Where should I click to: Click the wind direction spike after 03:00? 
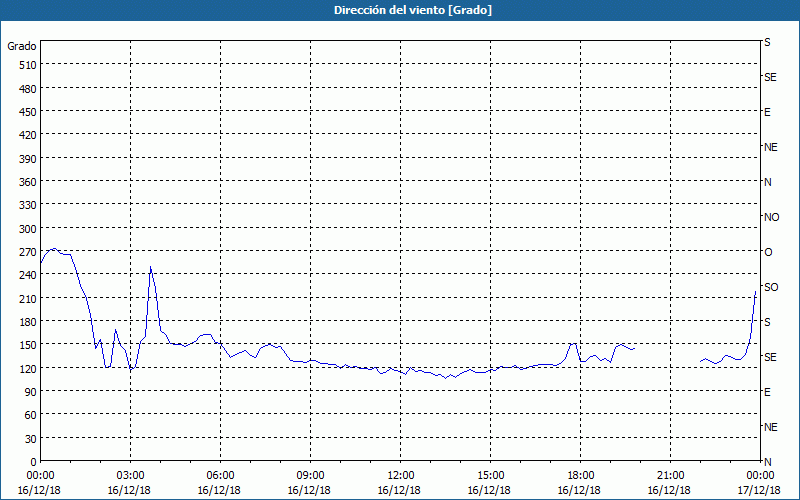pos(151,267)
